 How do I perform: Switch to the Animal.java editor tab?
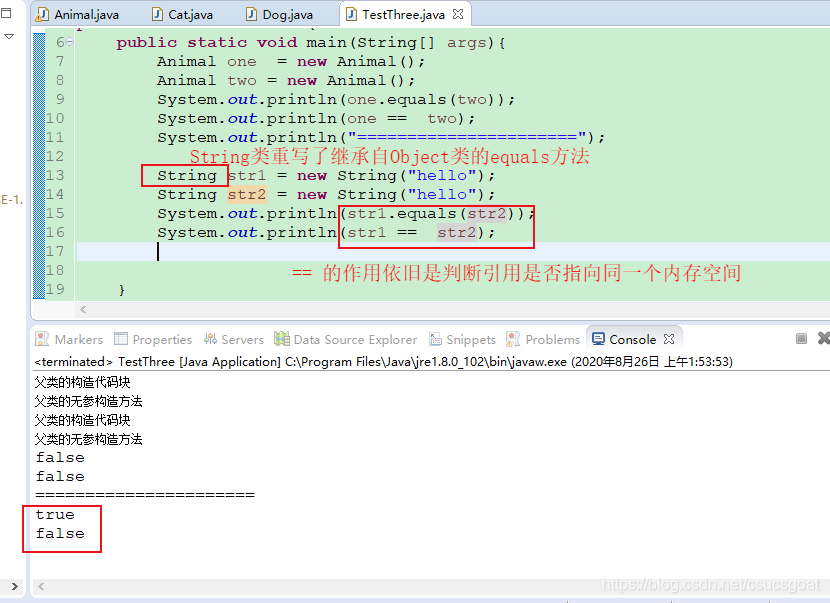[78, 14]
